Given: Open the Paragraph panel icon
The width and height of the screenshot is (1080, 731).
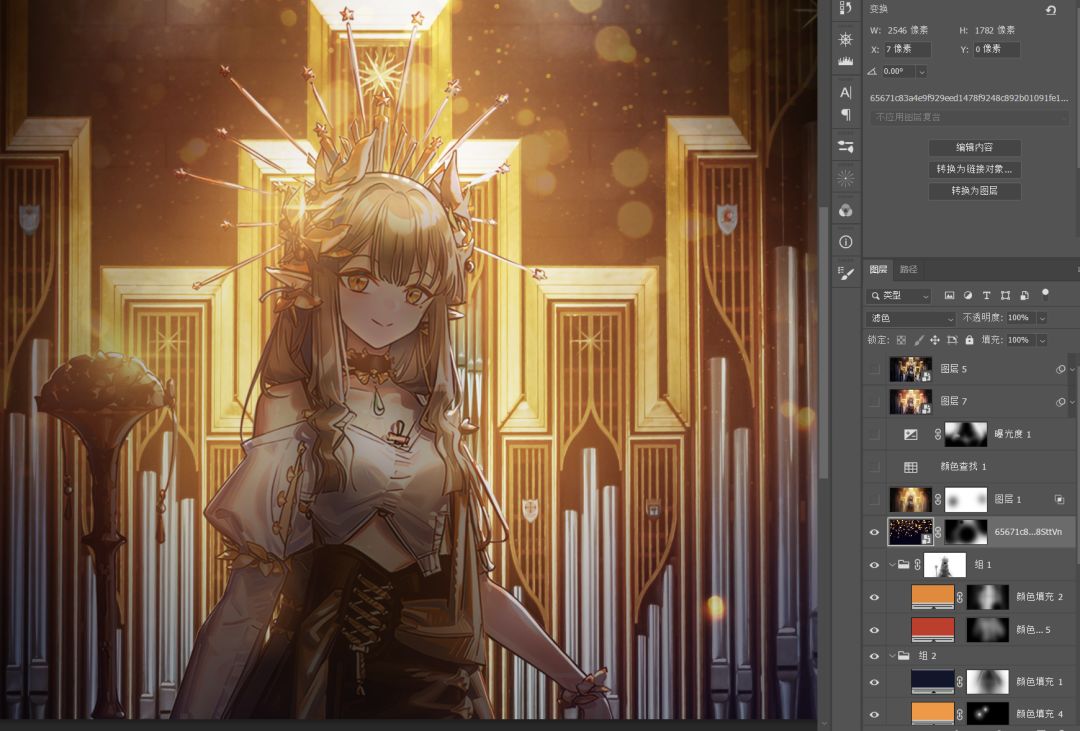Looking at the screenshot, I should 846,115.
